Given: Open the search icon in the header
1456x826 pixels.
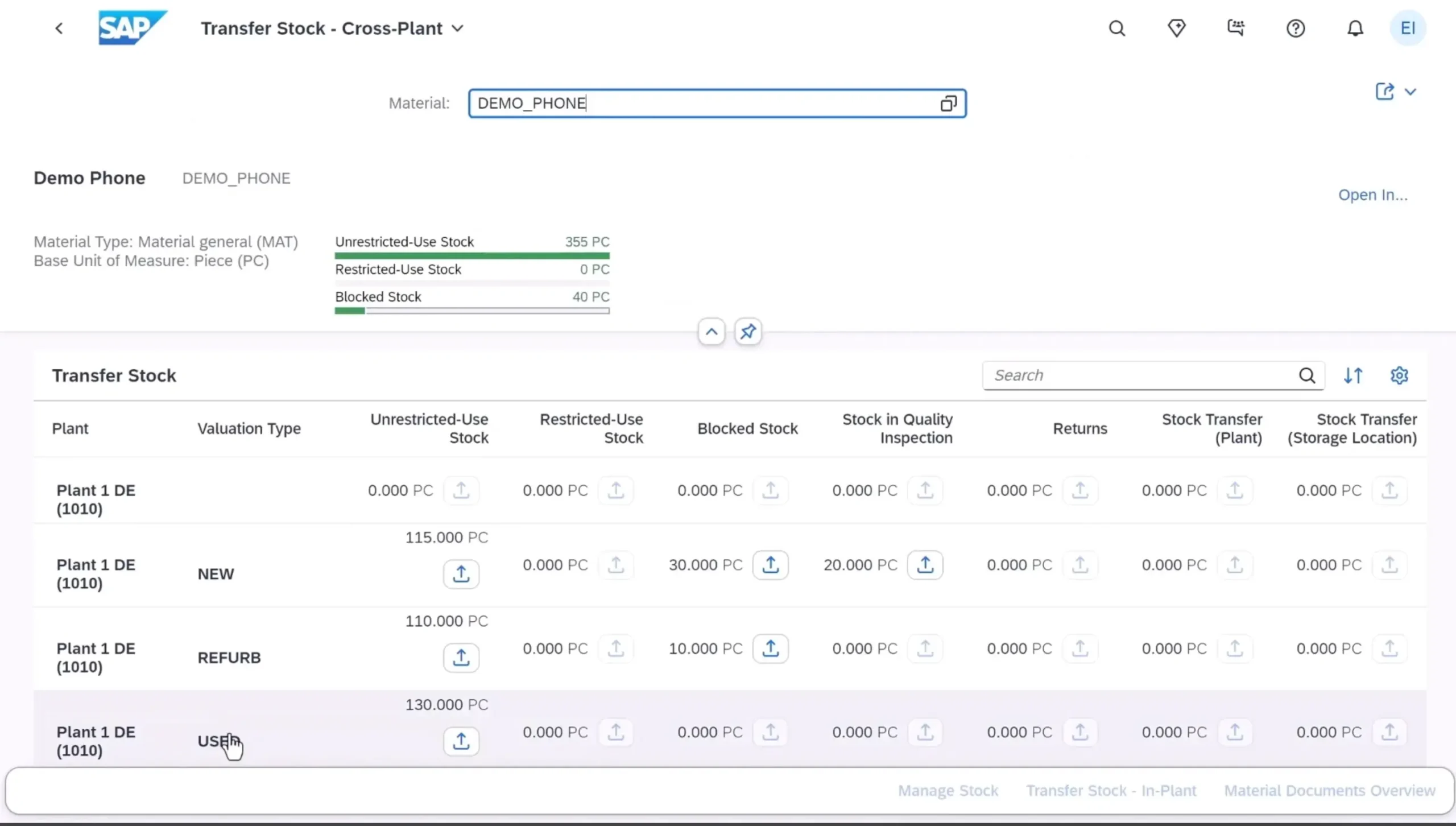Looking at the screenshot, I should click(x=1117, y=28).
